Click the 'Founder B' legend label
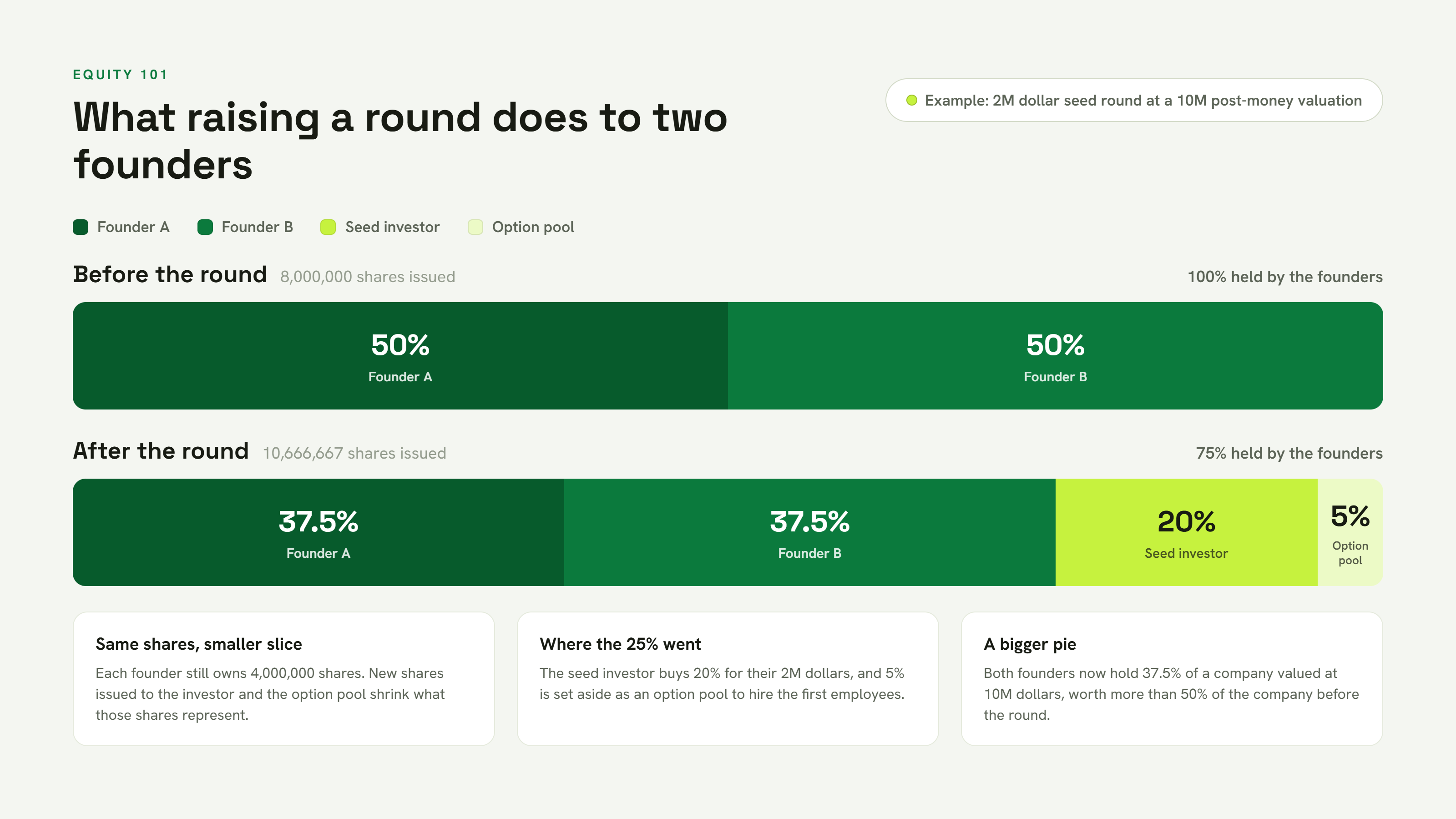1456x819 pixels. 257,227
